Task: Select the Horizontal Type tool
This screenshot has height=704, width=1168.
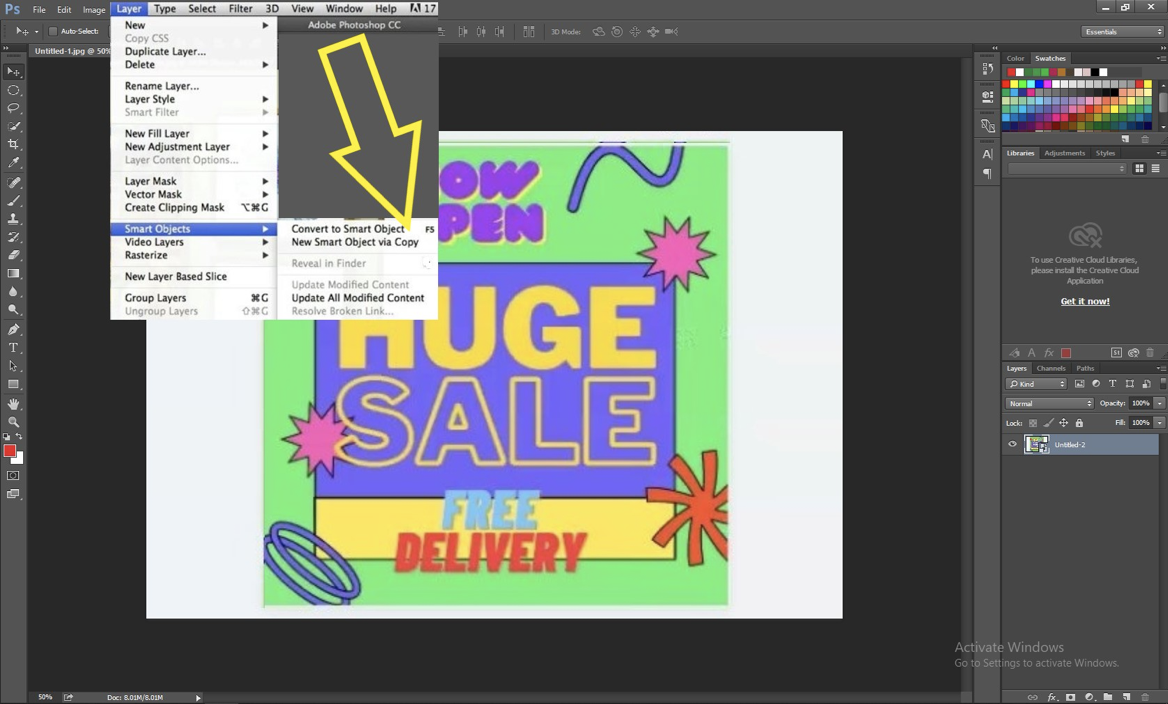Action: pyautogui.click(x=13, y=348)
